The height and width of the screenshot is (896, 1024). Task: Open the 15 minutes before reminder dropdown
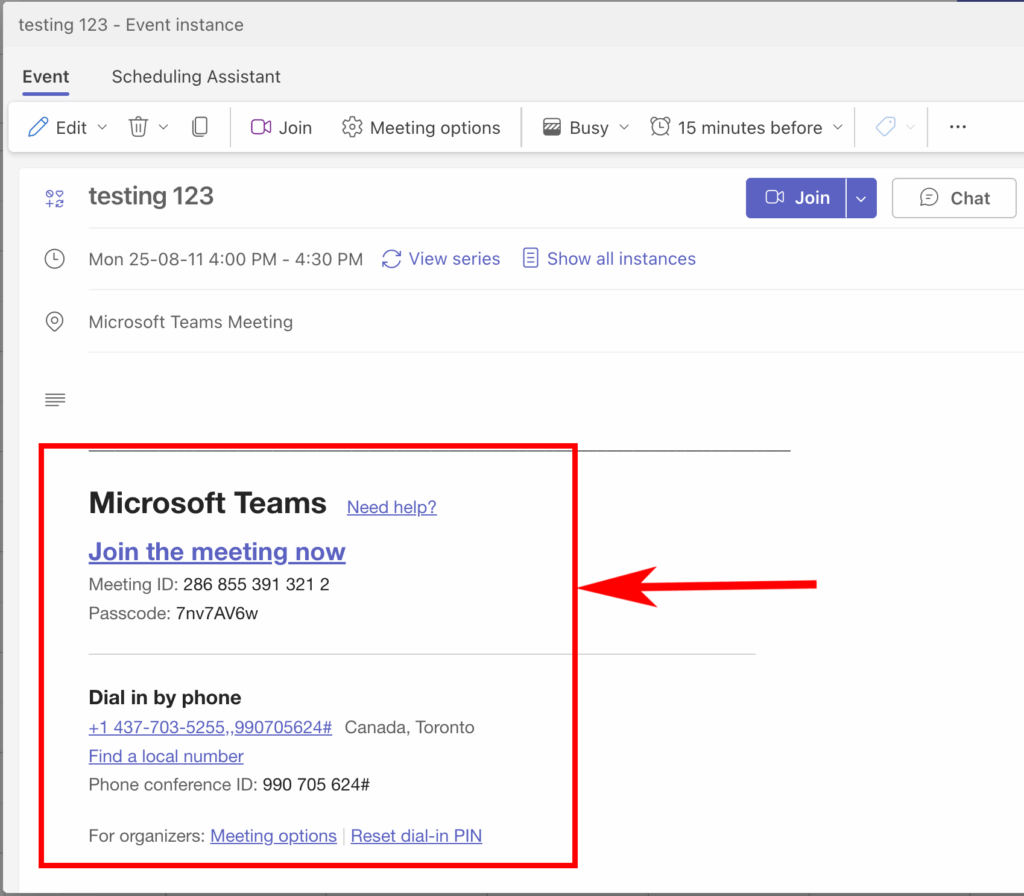(746, 127)
